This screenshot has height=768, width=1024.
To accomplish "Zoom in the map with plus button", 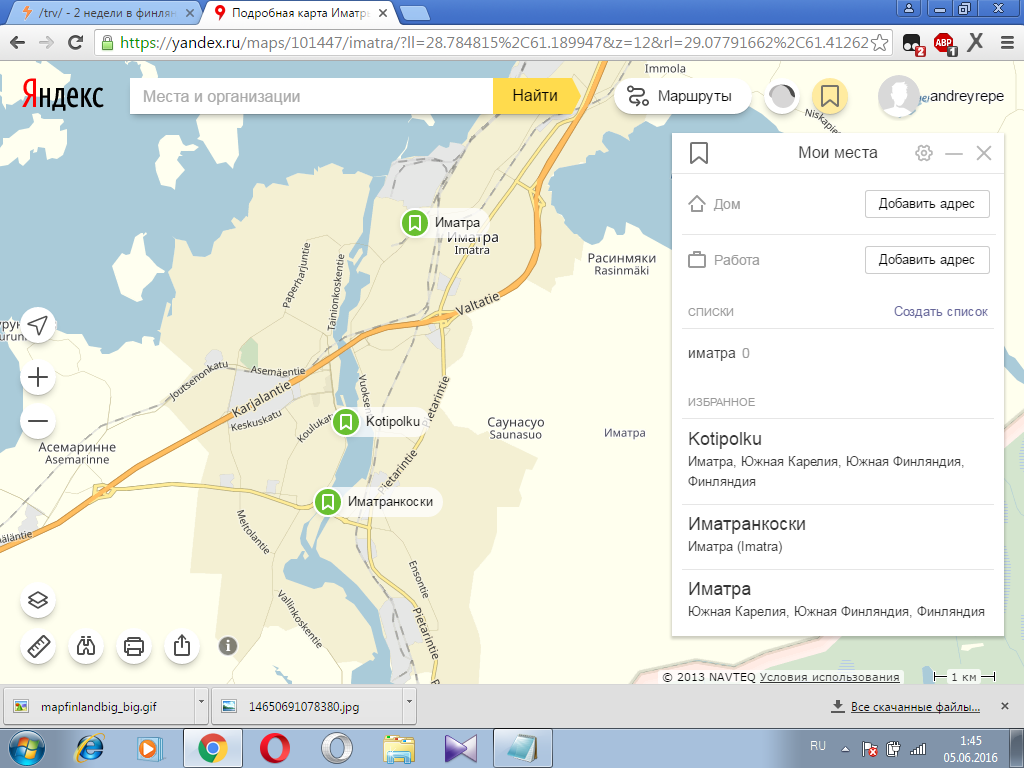I will (38, 377).
